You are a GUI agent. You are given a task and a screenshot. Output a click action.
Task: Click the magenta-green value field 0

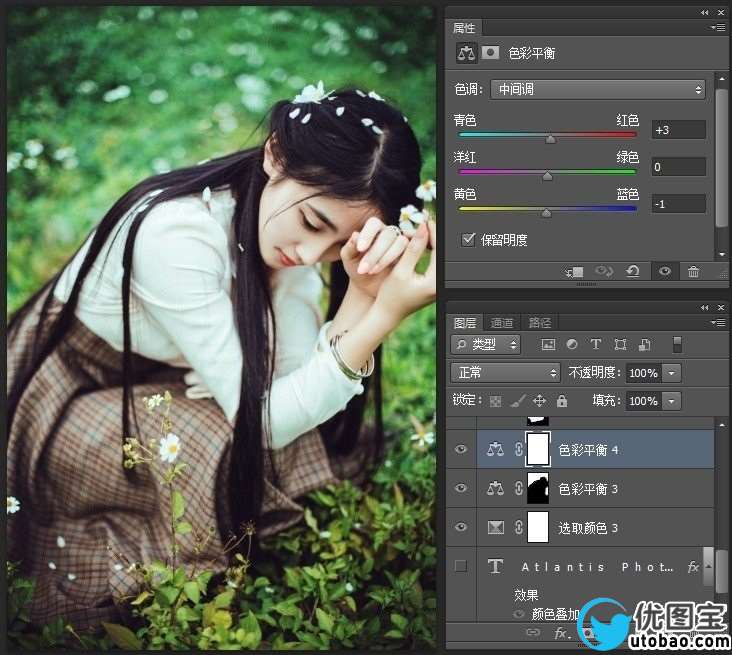coord(679,167)
